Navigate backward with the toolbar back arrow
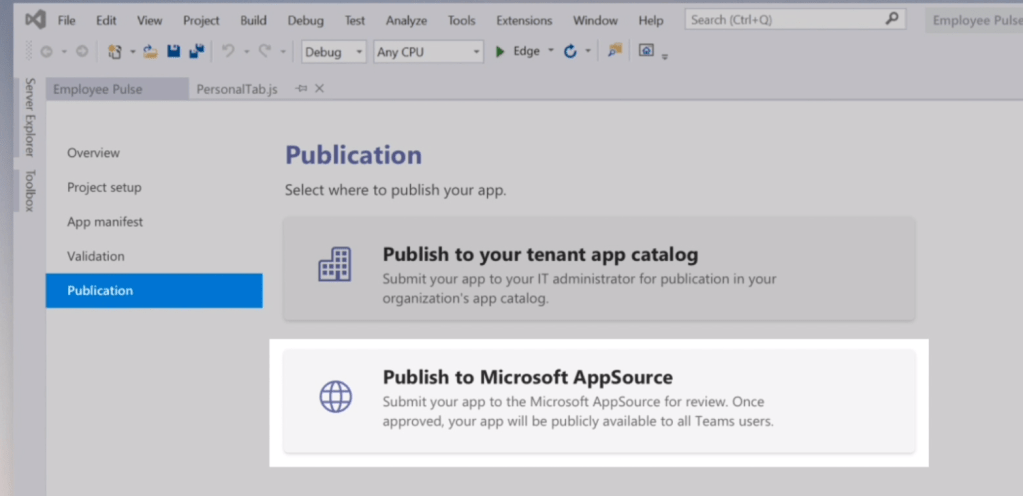 point(46,52)
